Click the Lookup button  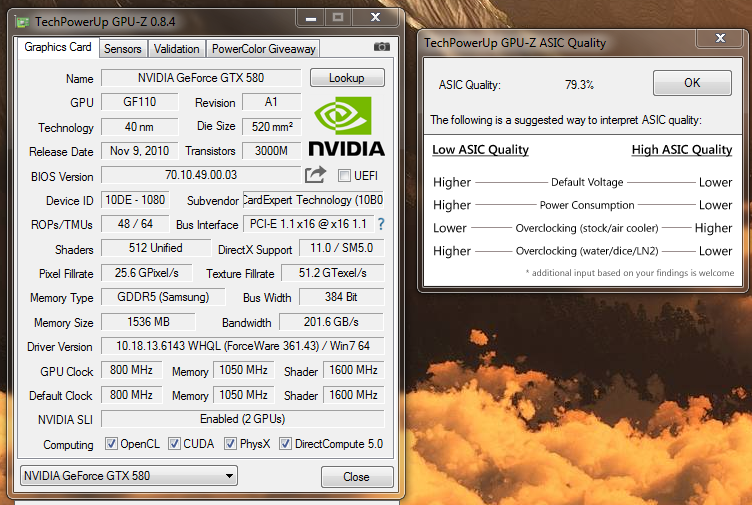[x=347, y=78]
